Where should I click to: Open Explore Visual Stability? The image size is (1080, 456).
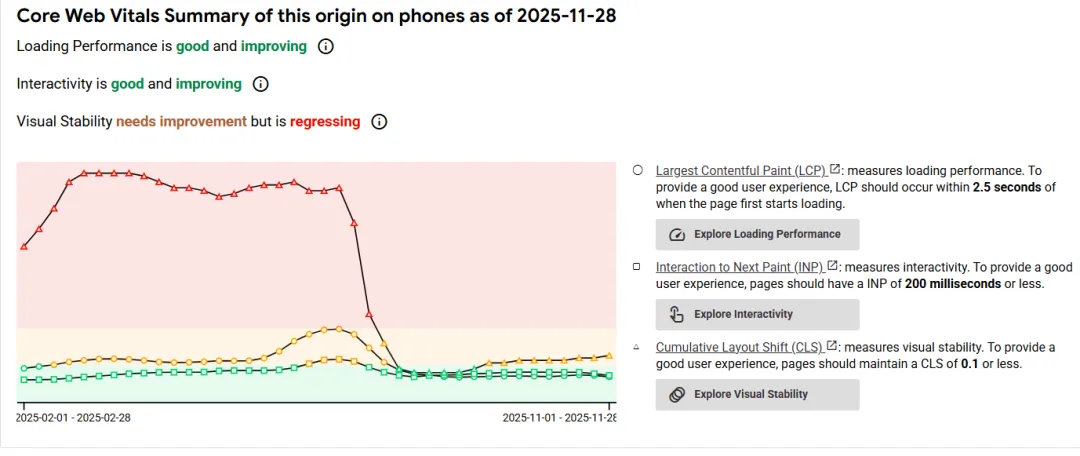pyautogui.click(x=757, y=394)
